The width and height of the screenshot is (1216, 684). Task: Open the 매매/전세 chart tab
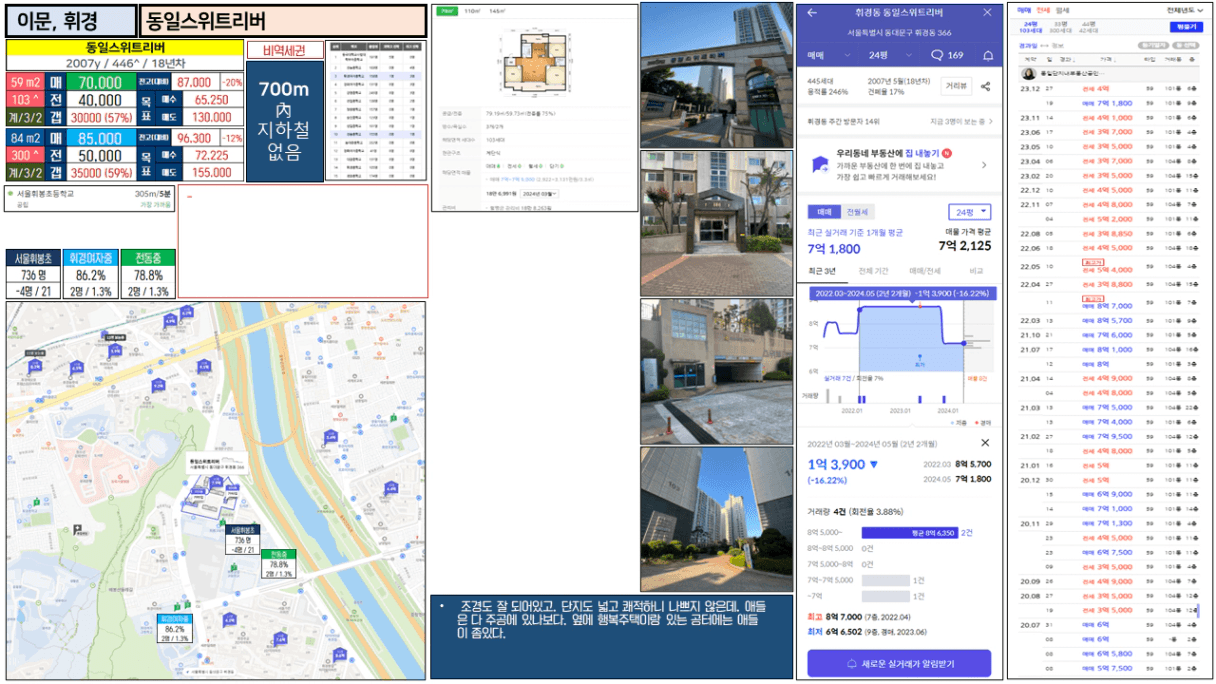coord(924,272)
